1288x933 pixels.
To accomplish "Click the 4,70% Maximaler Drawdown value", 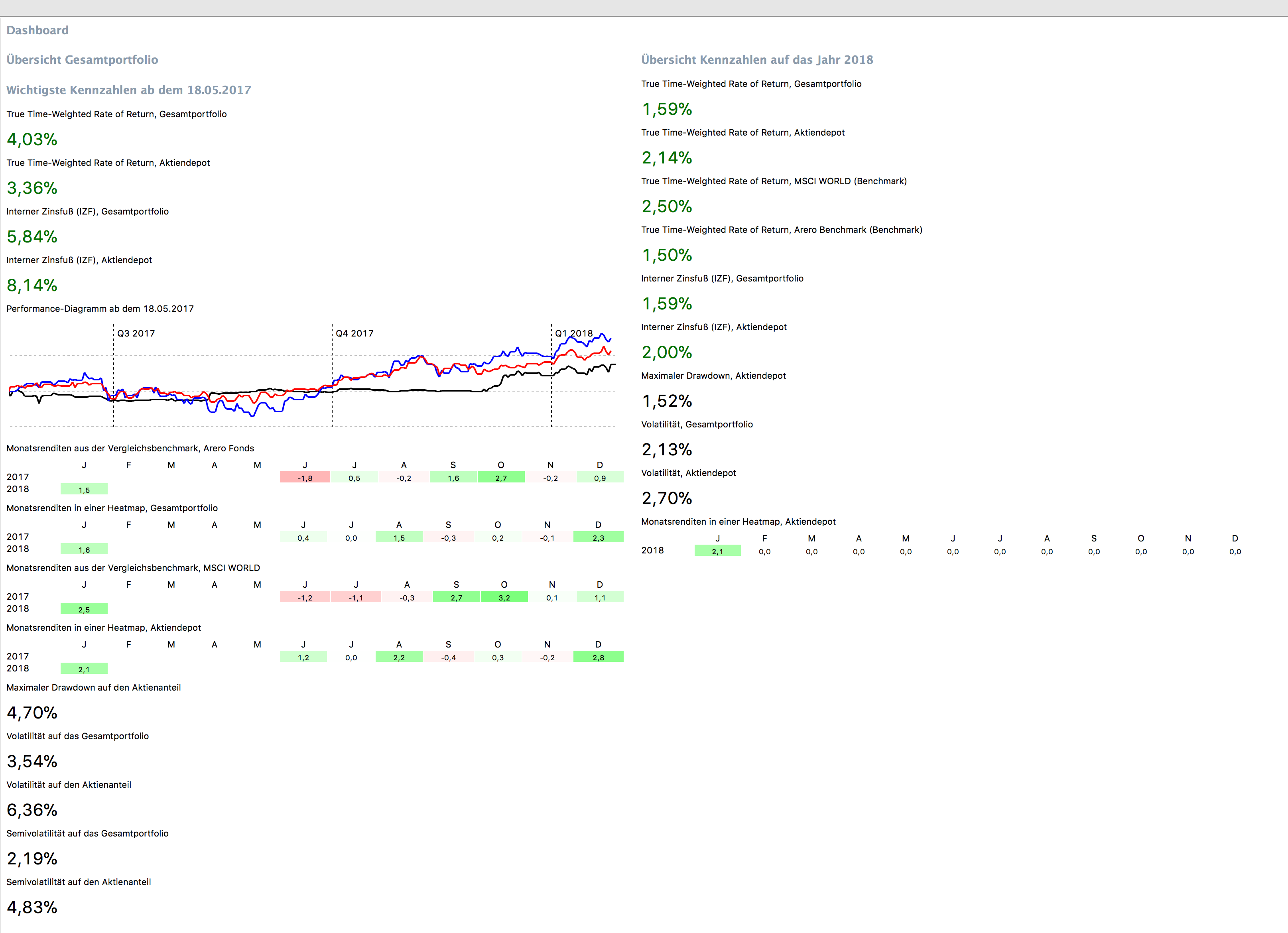I will [x=32, y=713].
